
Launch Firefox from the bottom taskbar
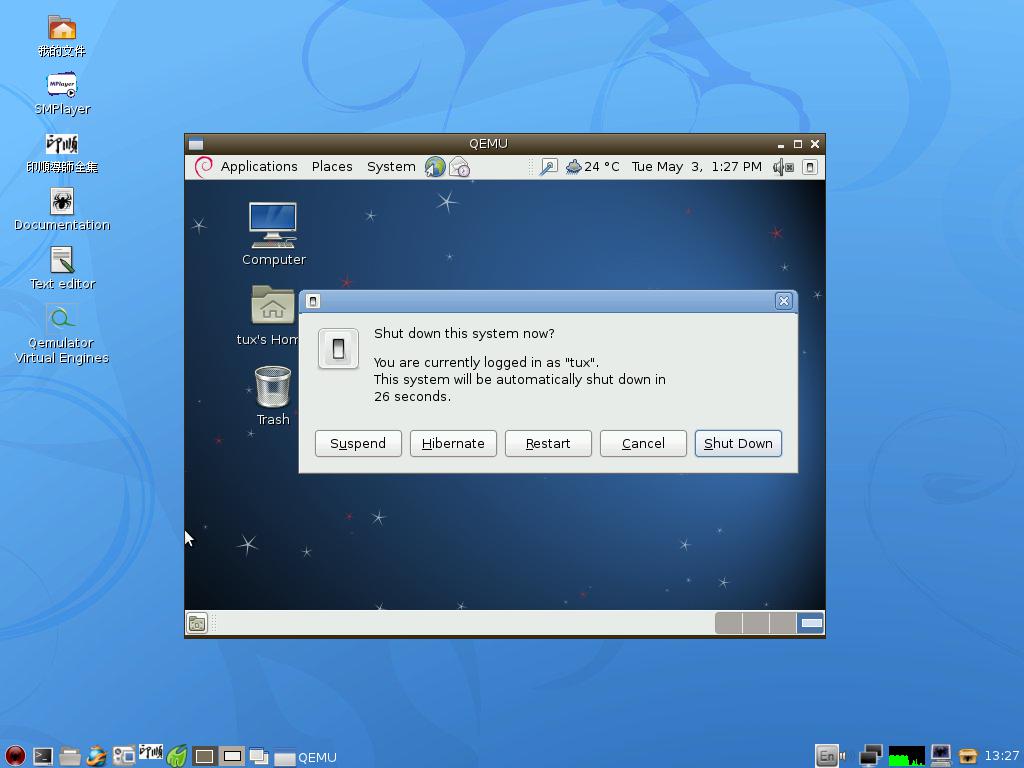pyautogui.click(x=97, y=757)
